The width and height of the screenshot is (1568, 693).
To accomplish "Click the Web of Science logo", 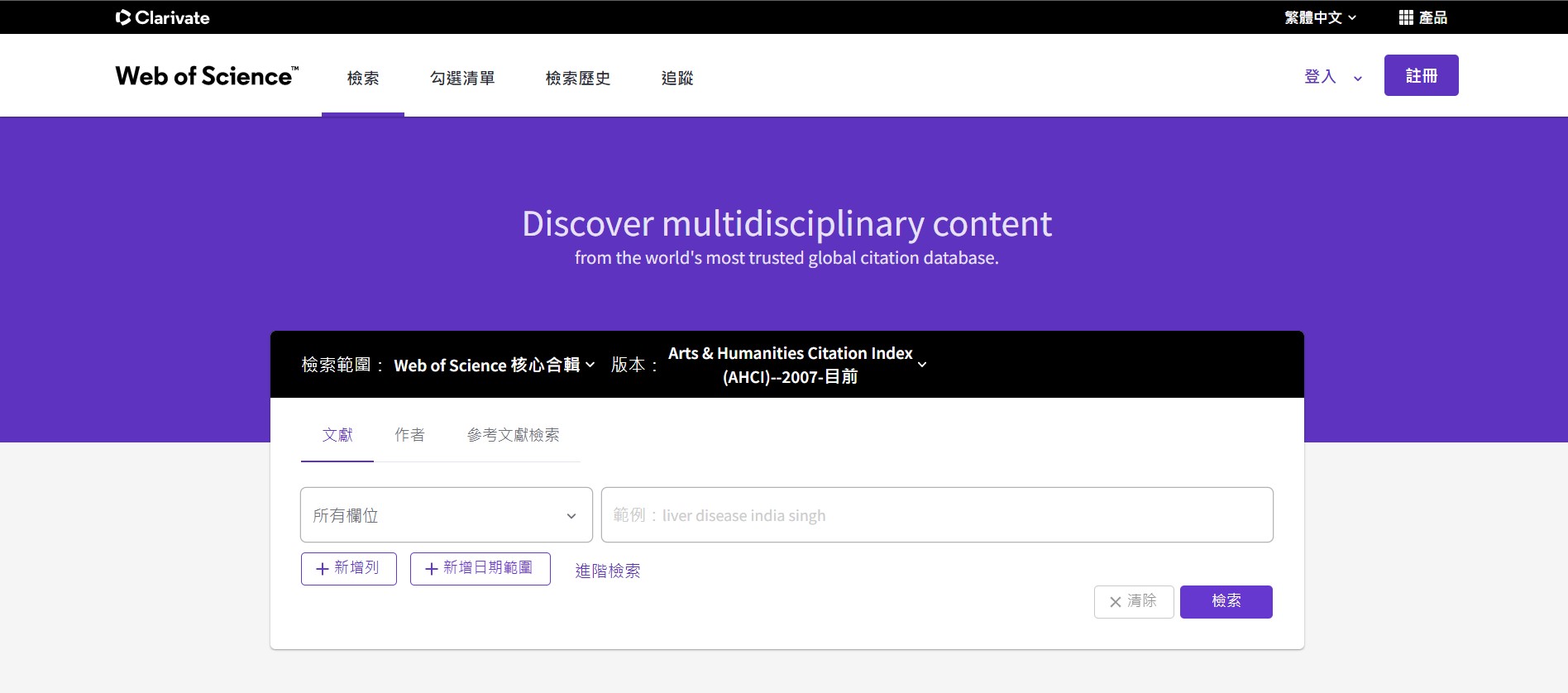I will (207, 76).
